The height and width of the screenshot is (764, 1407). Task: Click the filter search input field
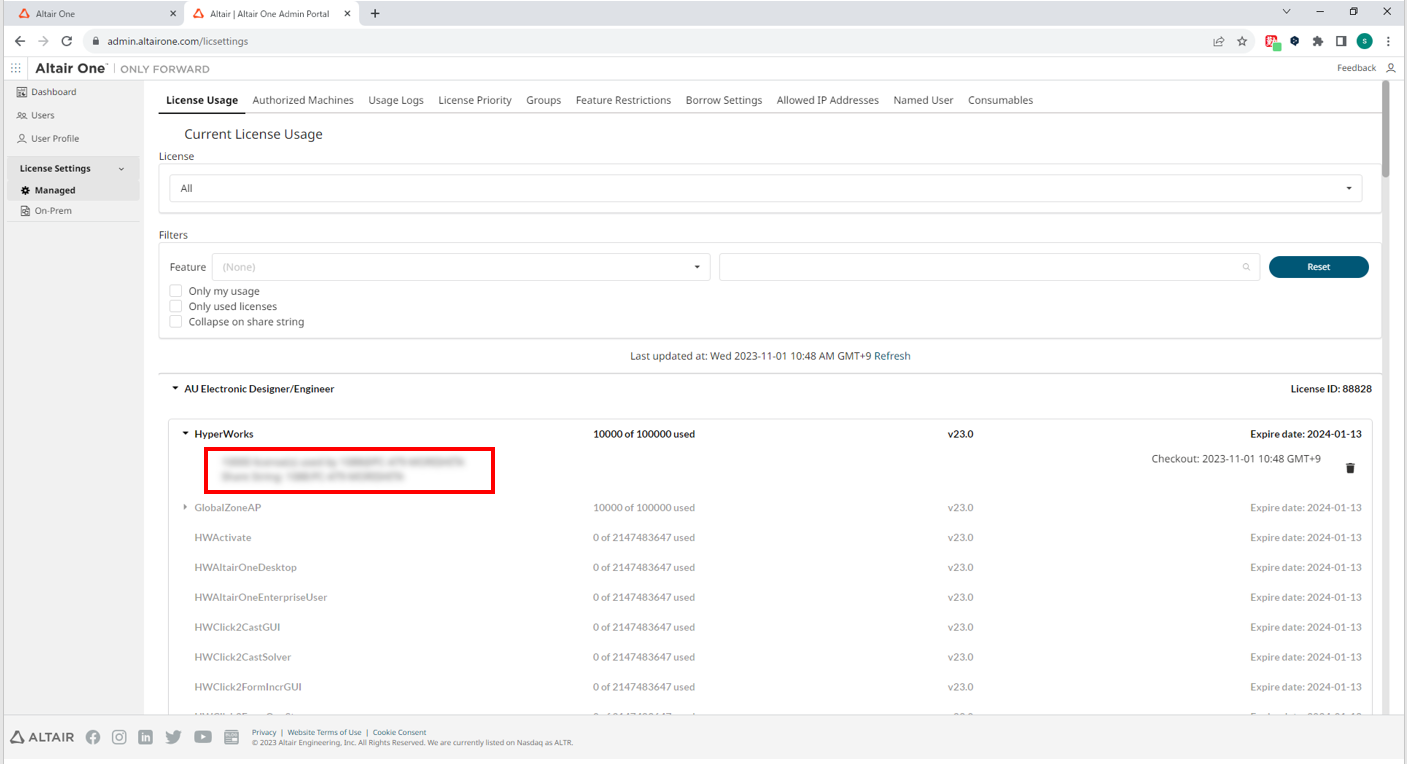[x=980, y=267]
